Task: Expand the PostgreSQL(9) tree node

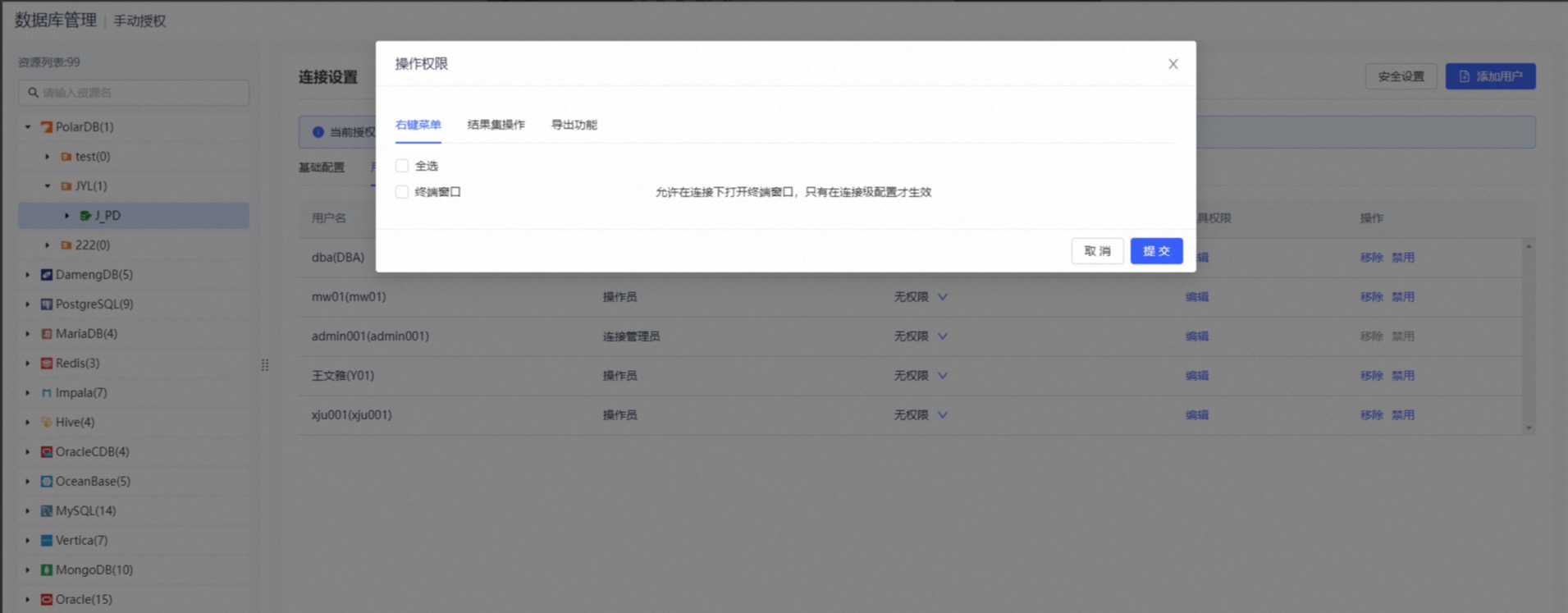Action: 28,304
